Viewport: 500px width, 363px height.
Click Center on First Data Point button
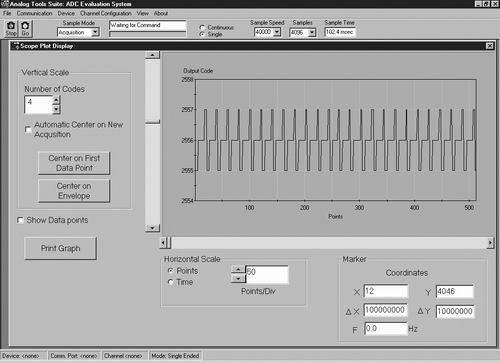click(74, 163)
